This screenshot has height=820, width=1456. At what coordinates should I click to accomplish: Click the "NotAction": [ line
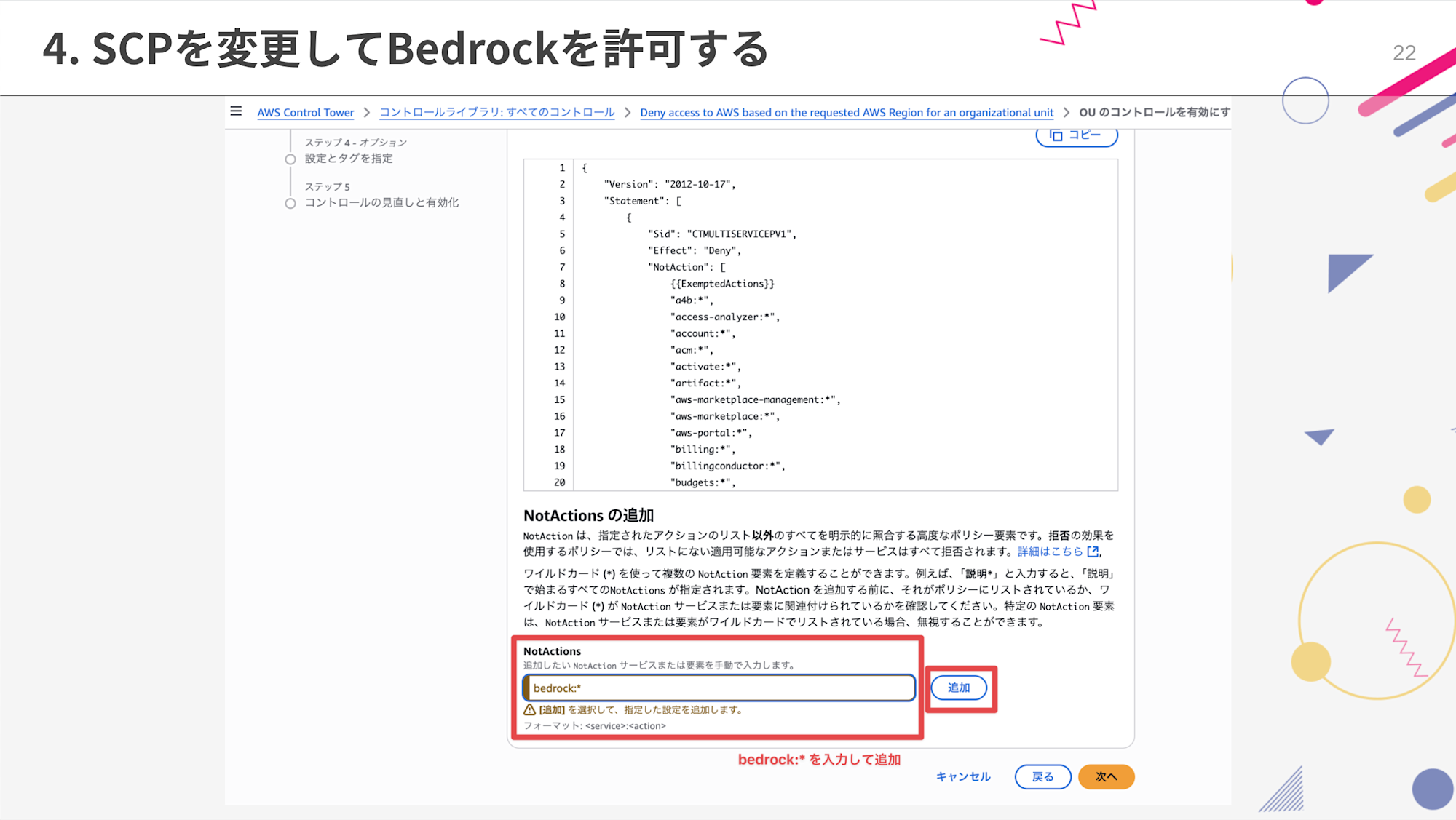(x=687, y=267)
